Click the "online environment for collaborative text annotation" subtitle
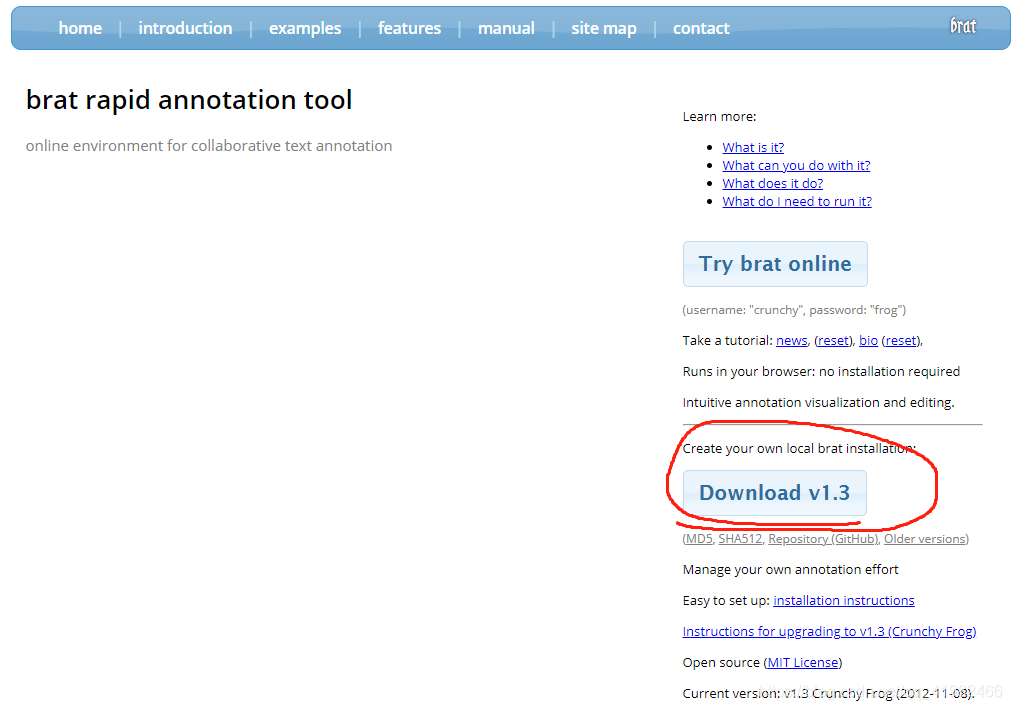This screenshot has width=1012, height=710. [x=209, y=146]
